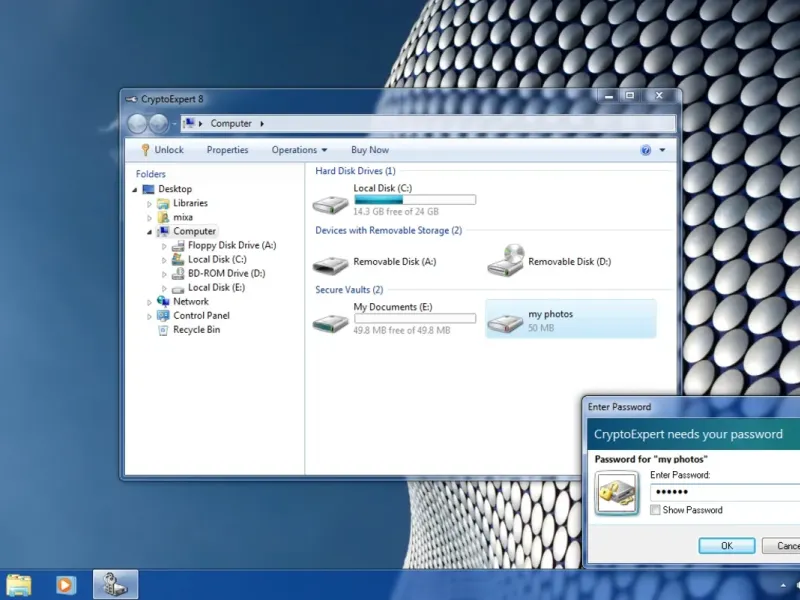Click the Local Disk (C:) tree icon
The width and height of the screenshot is (800, 600).
click(178, 259)
